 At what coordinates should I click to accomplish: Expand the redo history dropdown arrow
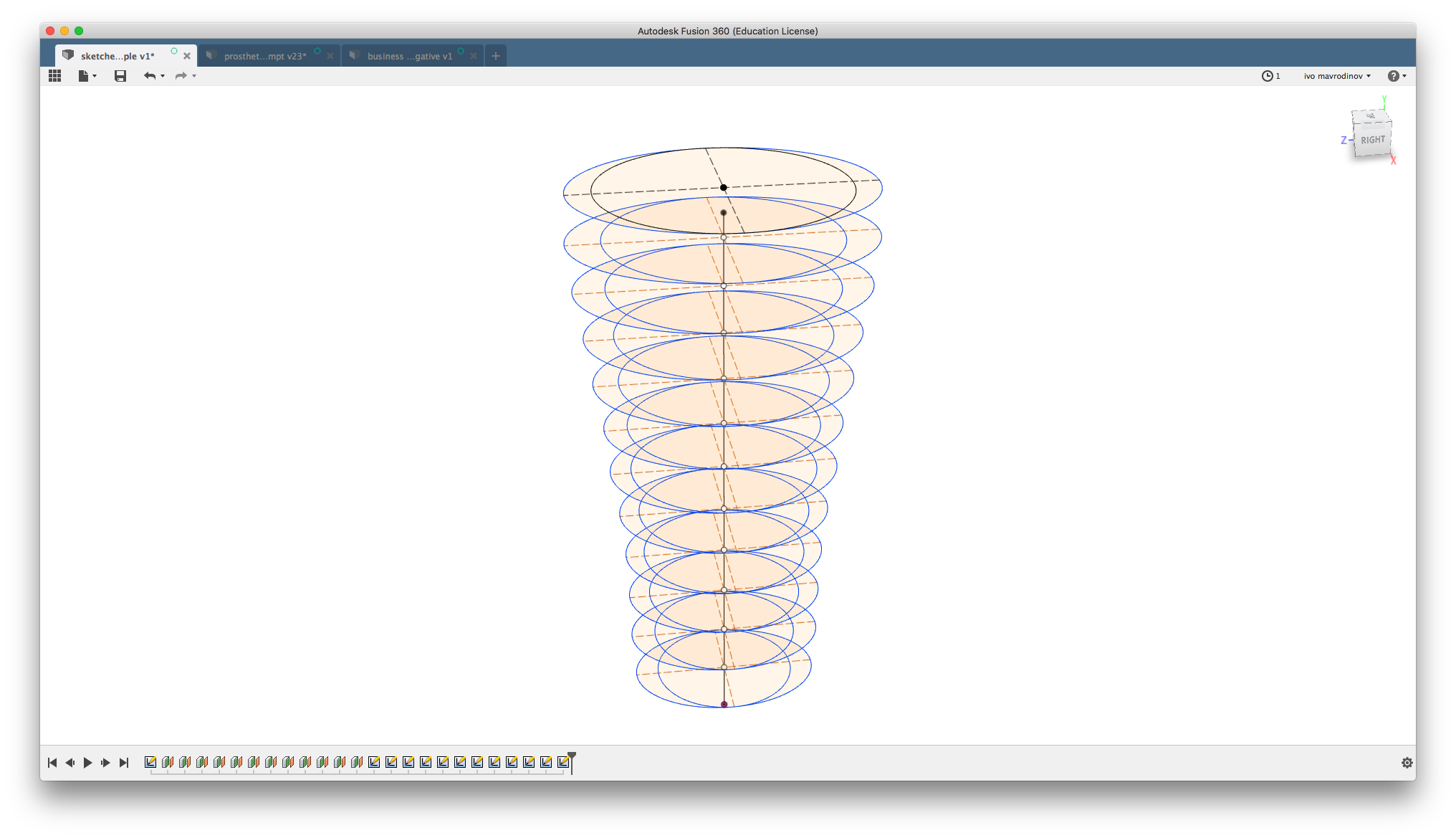click(x=194, y=76)
